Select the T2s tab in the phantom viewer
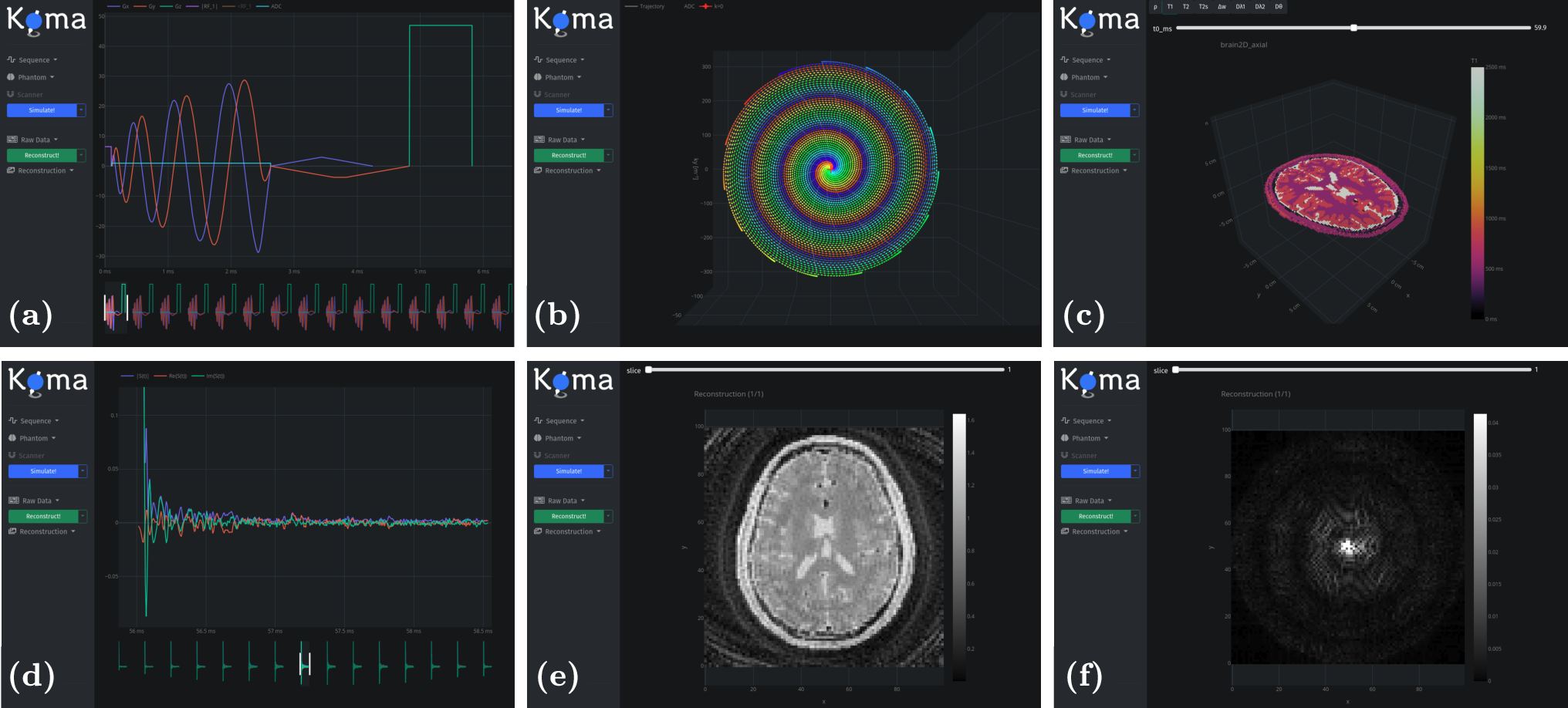This screenshot has width=1568, height=708. (x=1203, y=7)
